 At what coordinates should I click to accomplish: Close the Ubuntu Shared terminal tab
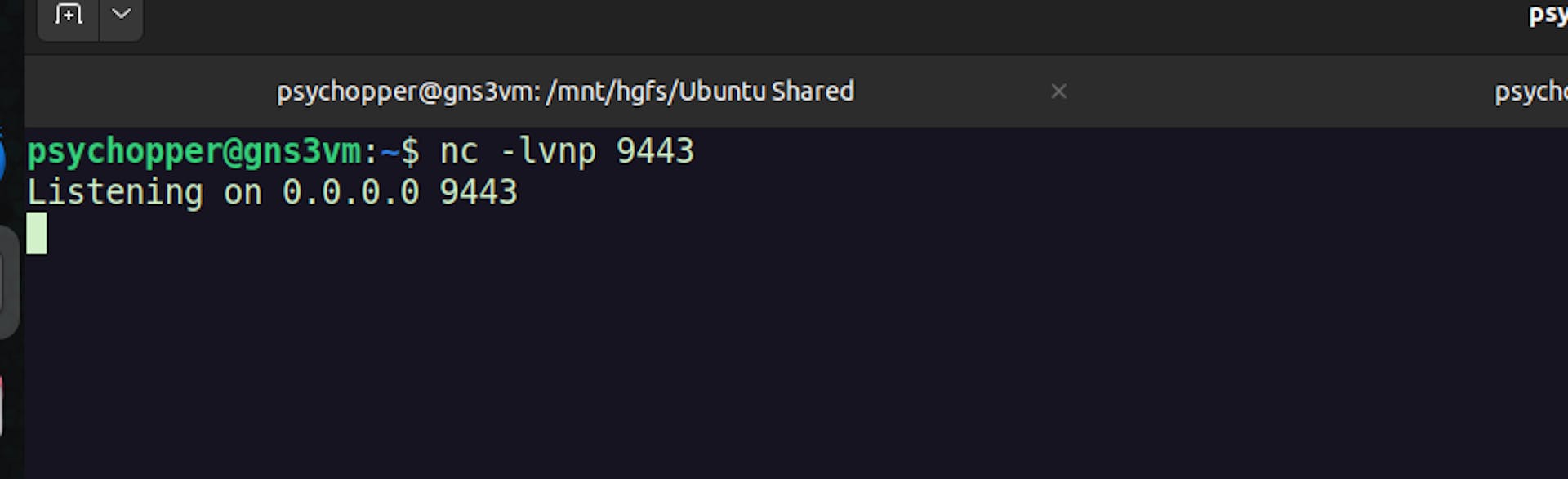point(1058,92)
